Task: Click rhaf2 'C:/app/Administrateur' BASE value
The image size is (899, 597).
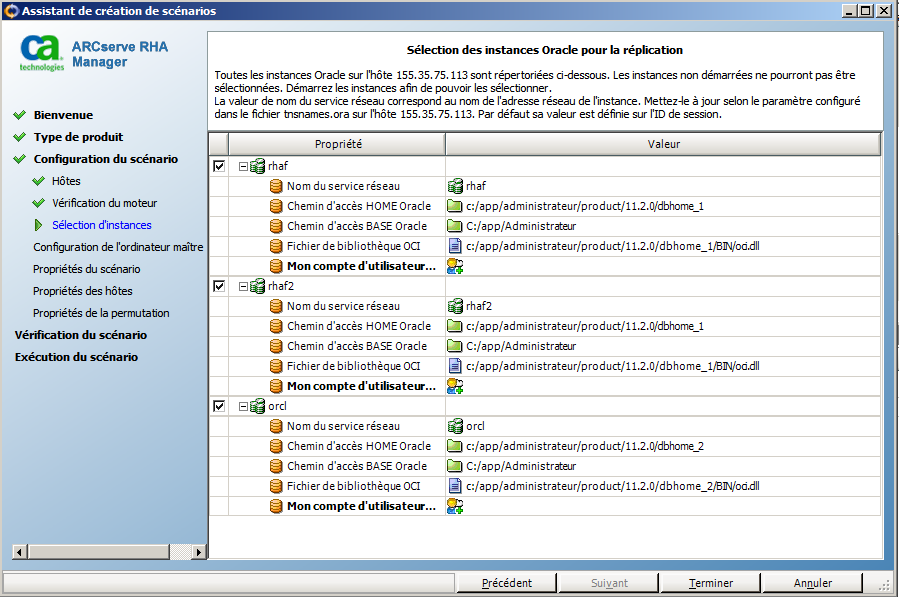Action: (521, 346)
